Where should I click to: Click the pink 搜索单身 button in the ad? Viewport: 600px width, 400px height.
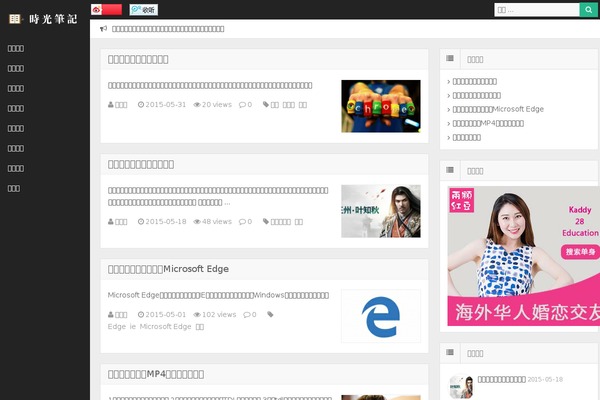(580, 251)
